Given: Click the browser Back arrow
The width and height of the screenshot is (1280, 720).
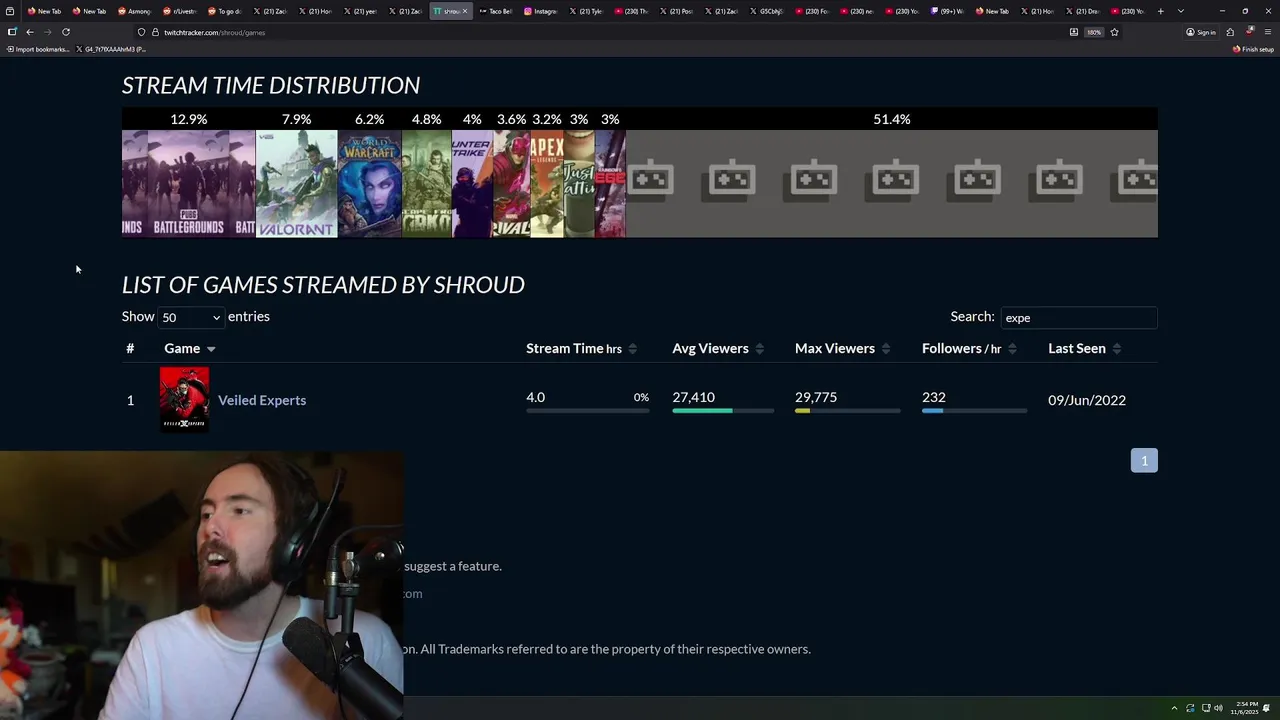Looking at the screenshot, I should (x=29, y=32).
